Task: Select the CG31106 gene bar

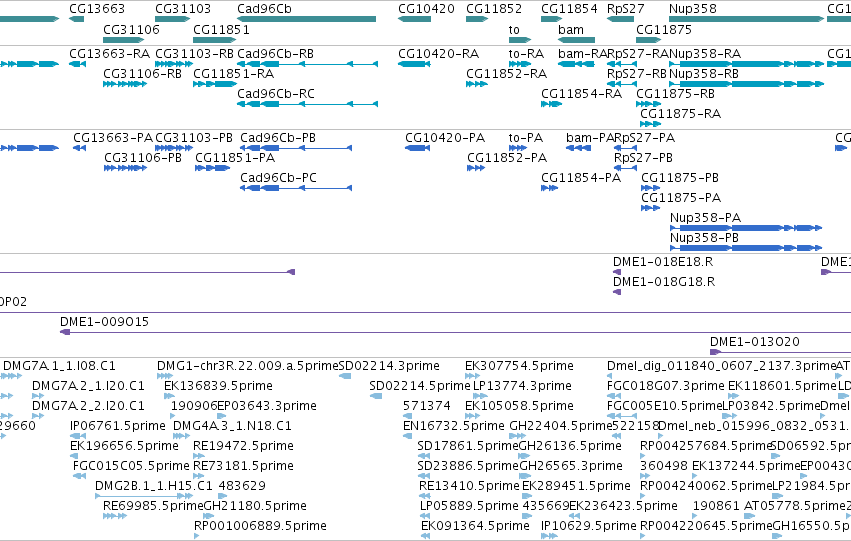Action: tap(124, 40)
